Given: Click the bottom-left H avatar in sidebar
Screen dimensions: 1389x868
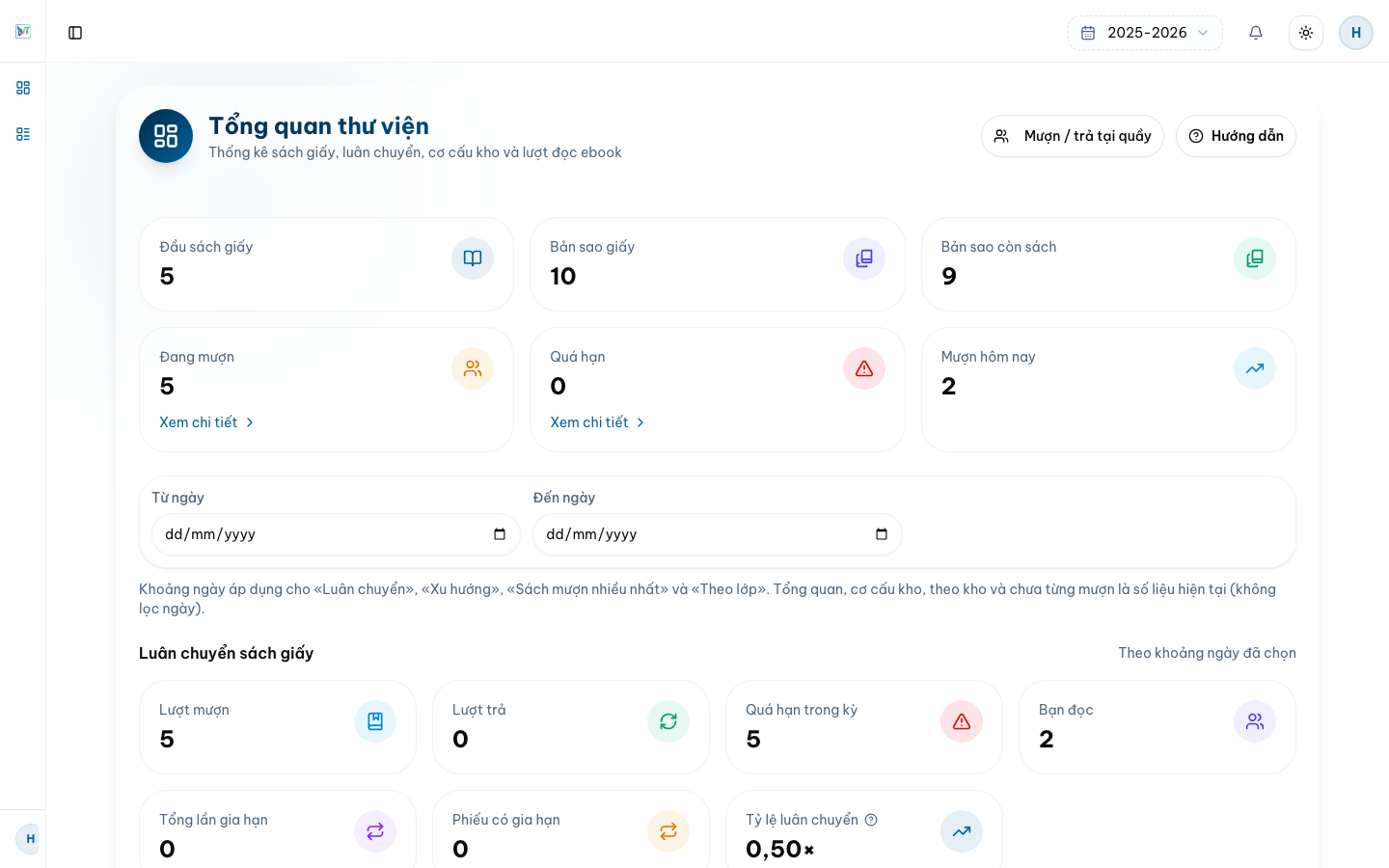Looking at the screenshot, I should (x=30, y=839).
